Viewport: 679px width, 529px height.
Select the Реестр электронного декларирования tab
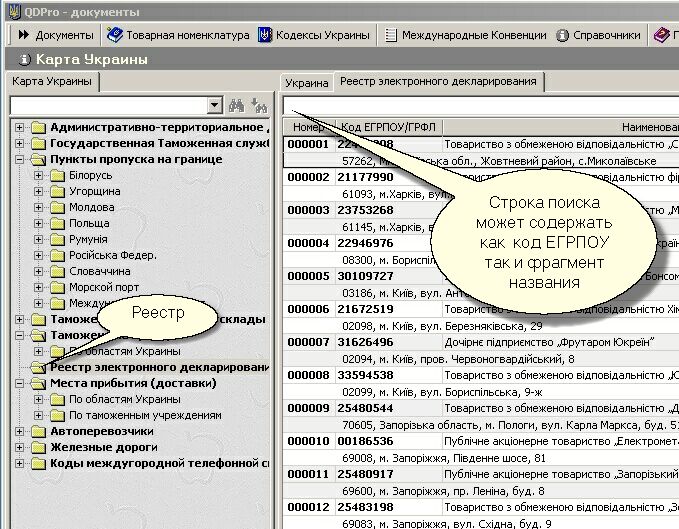tap(438, 81)
